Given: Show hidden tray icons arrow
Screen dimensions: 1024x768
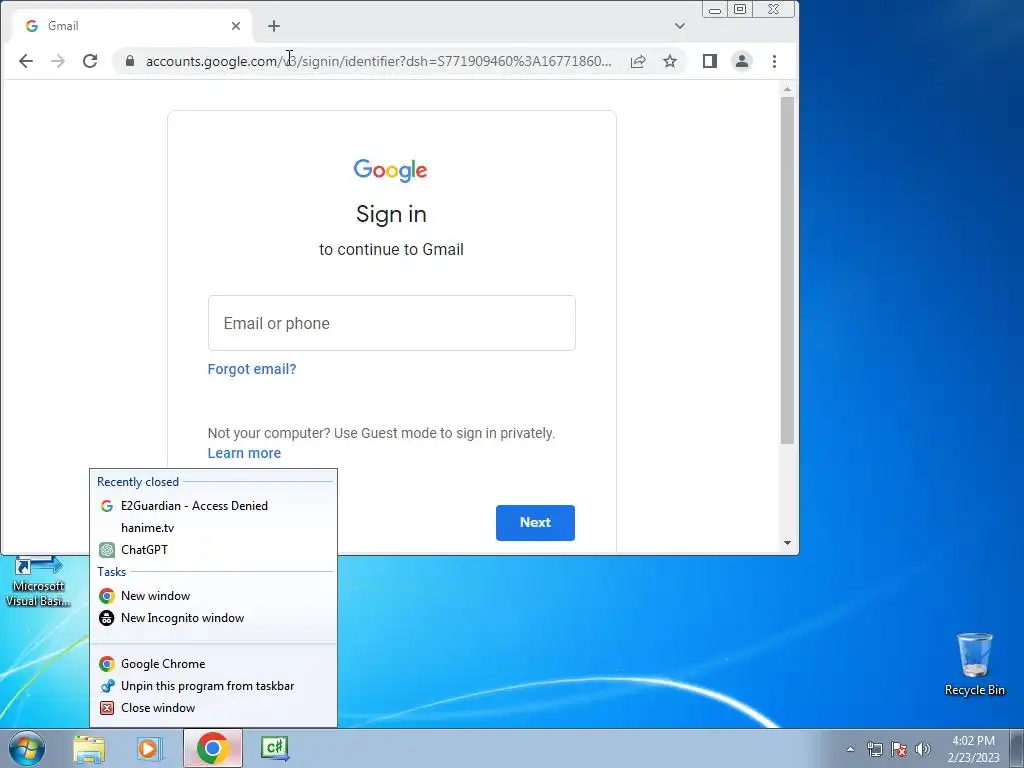Looking at the screenshot, I should click(x=850, y=749).
